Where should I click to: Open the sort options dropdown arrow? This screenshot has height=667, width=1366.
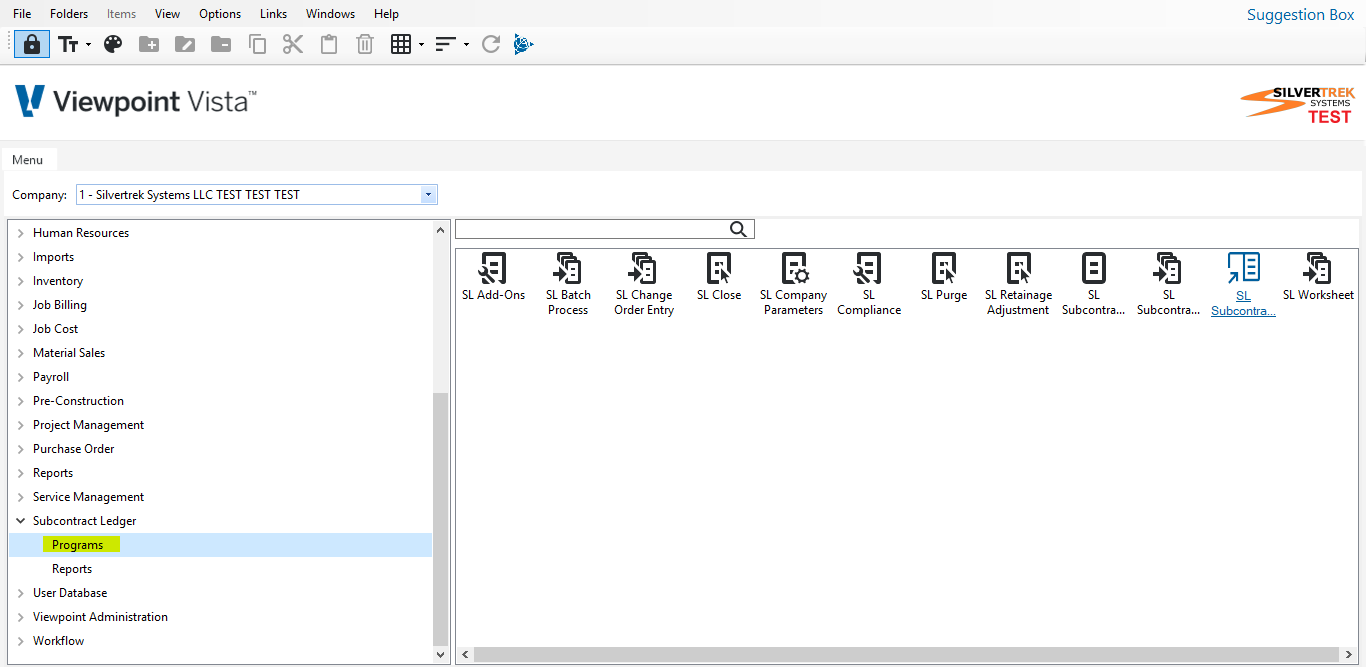click(466, 45)
